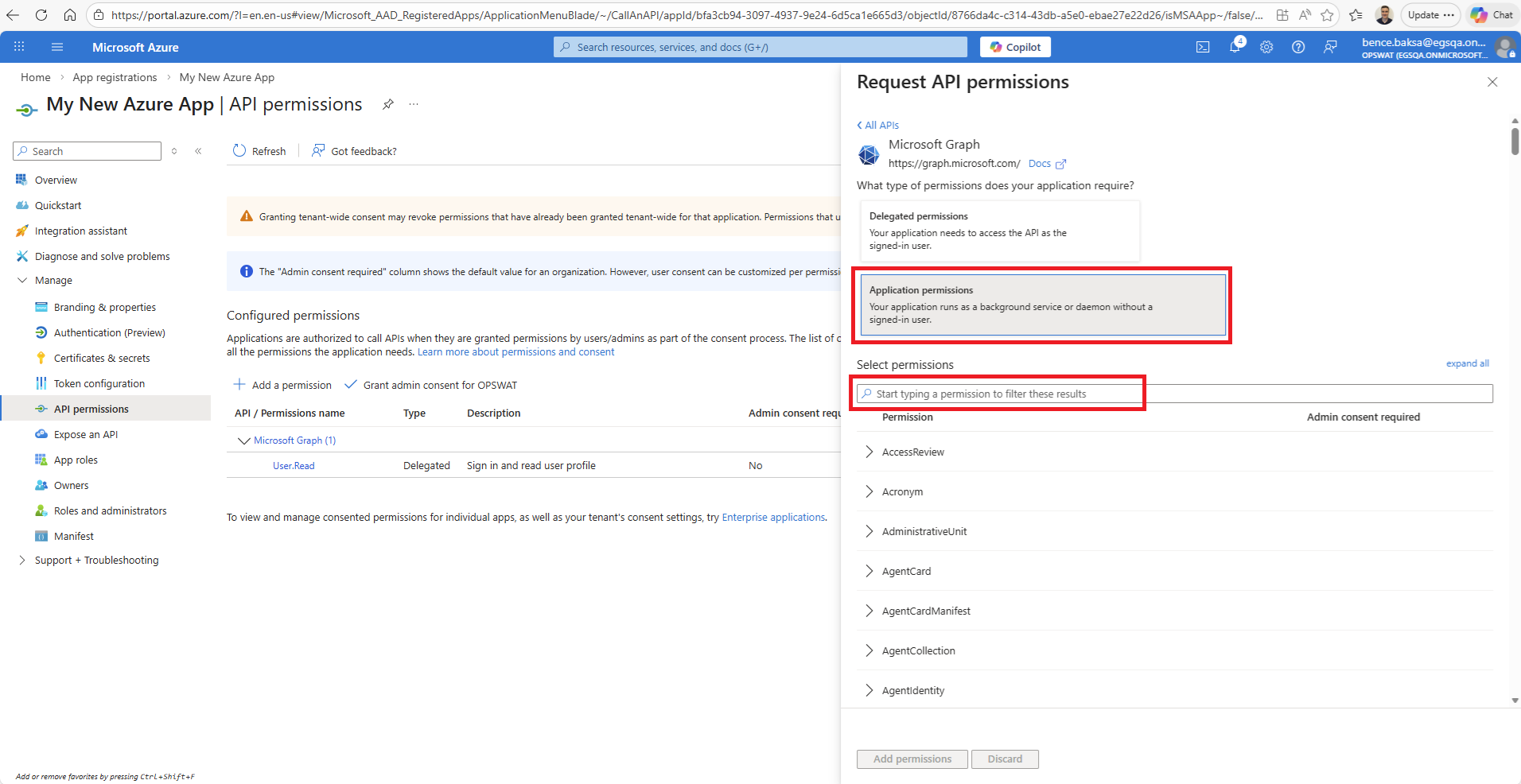Click the Refresh button
The image size is (1521, 784).
[x=259, y=151]
